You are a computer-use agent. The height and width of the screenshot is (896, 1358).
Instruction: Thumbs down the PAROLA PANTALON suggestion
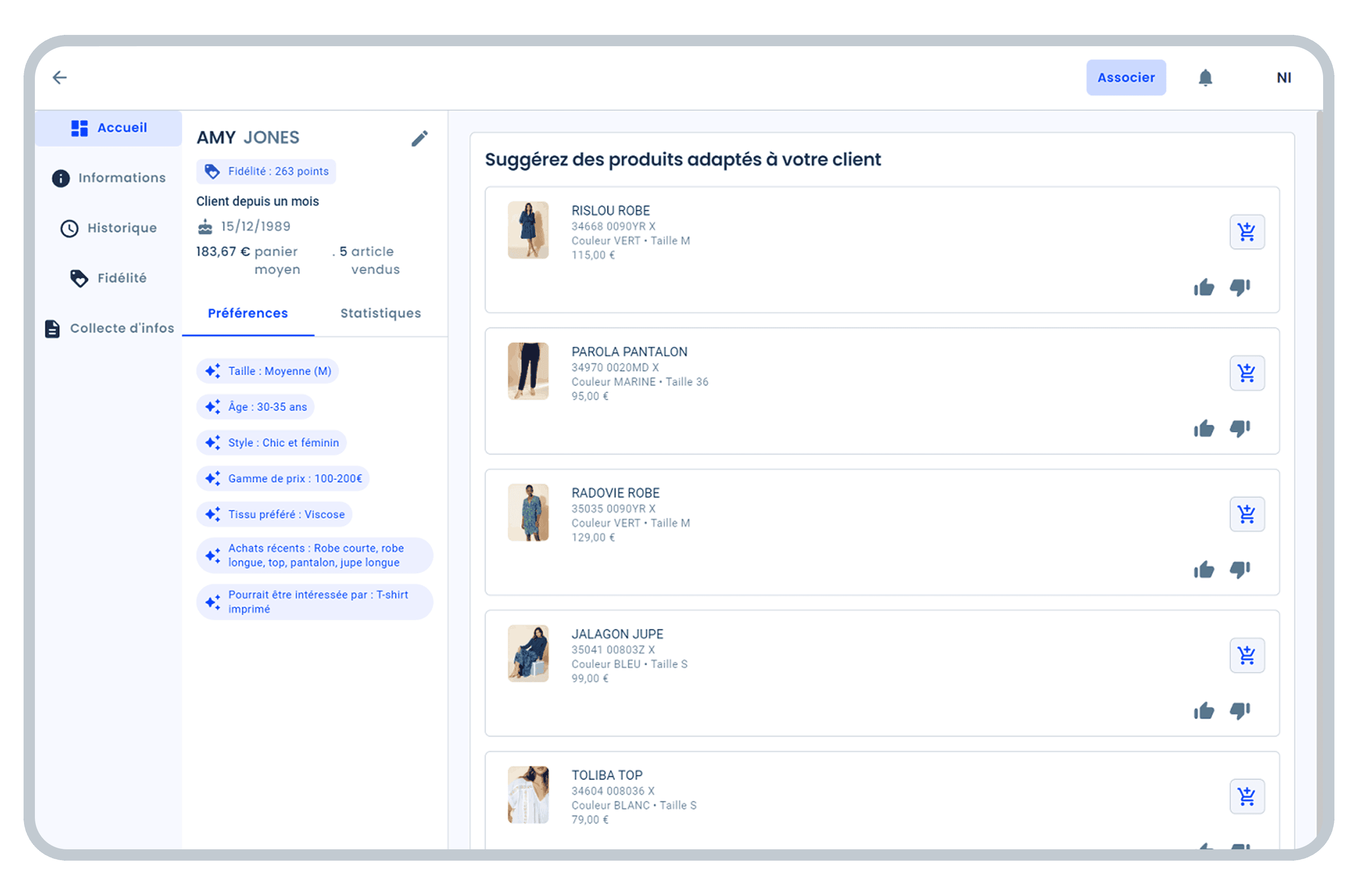point(1239,429)
